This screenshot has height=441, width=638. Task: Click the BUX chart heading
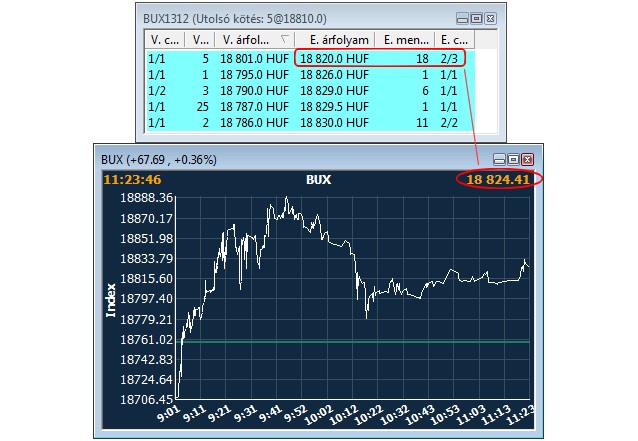(x=319, y=179)
